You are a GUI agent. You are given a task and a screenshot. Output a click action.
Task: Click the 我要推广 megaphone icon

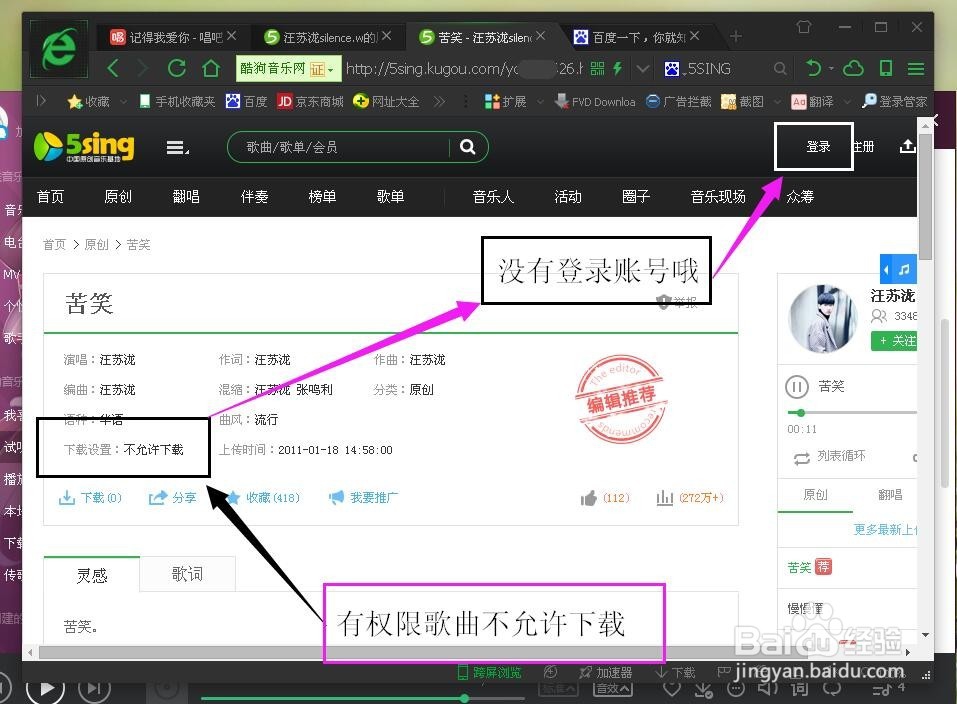(x=336, y=498)
